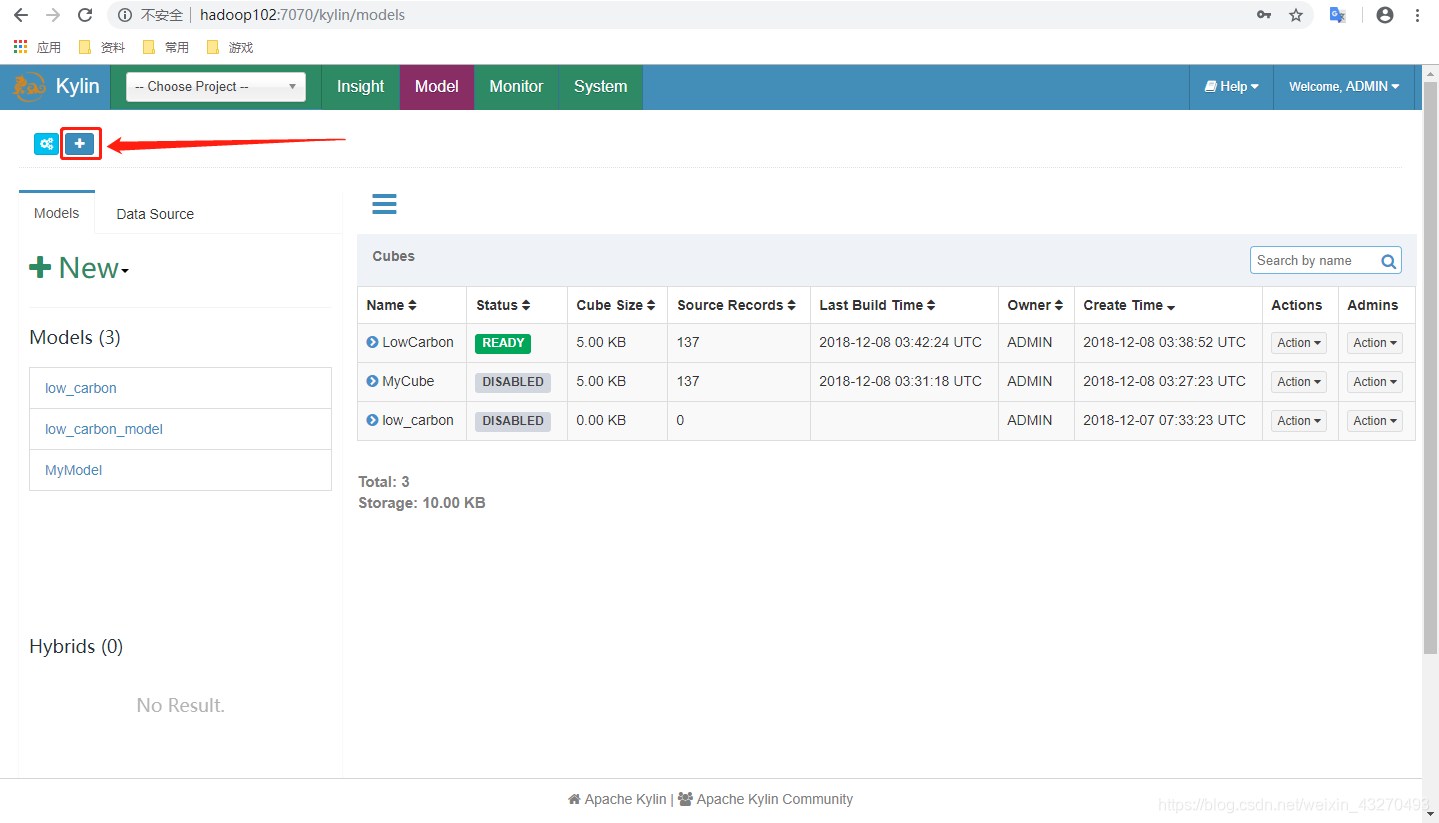The height and width of the screenshot is (823, 1439).
Task: Sort cubes by the Cube Size column
Action: [x=616, y=305]
